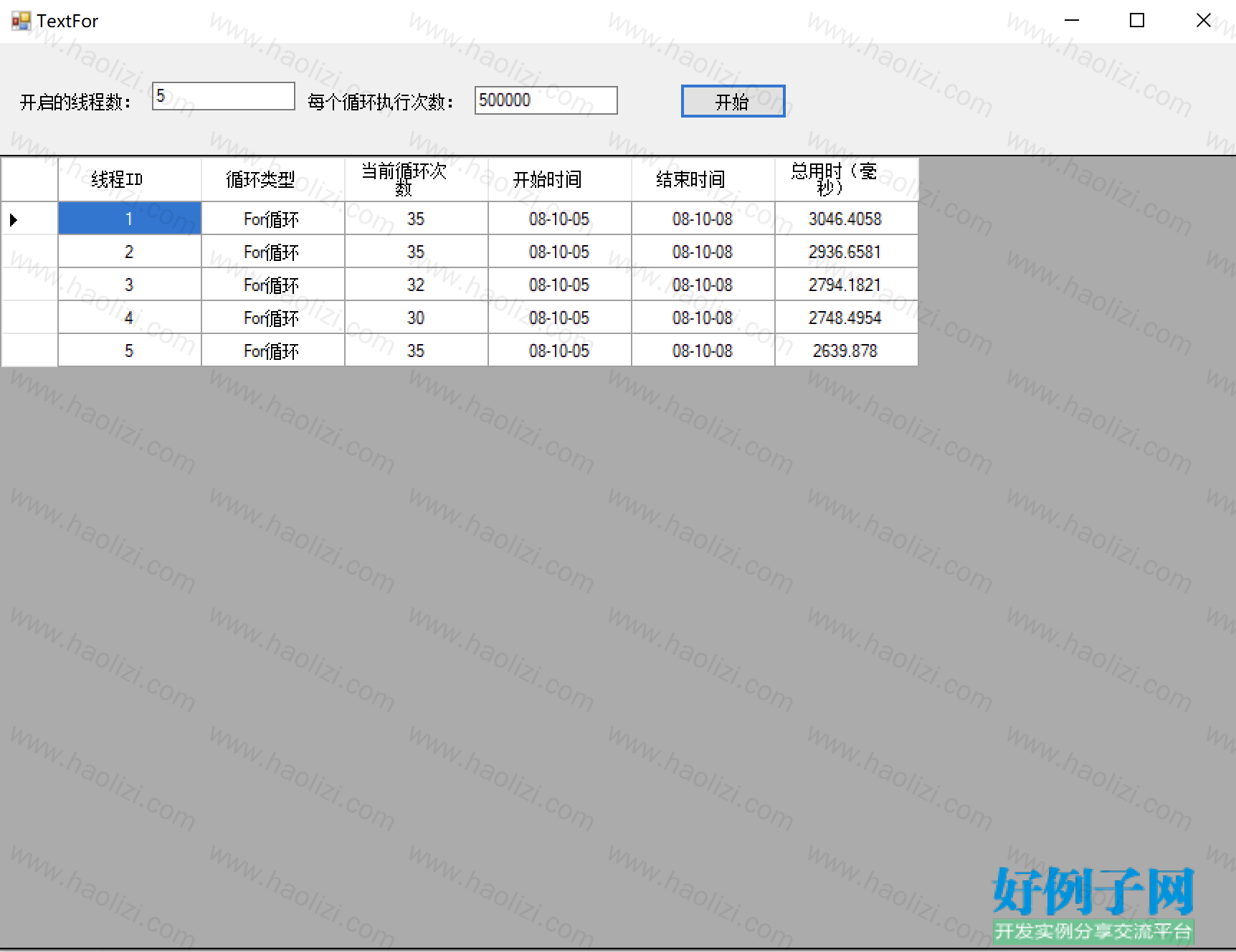Click the 开始 button
Screen dimensions: 1236x952
(733, 101)
